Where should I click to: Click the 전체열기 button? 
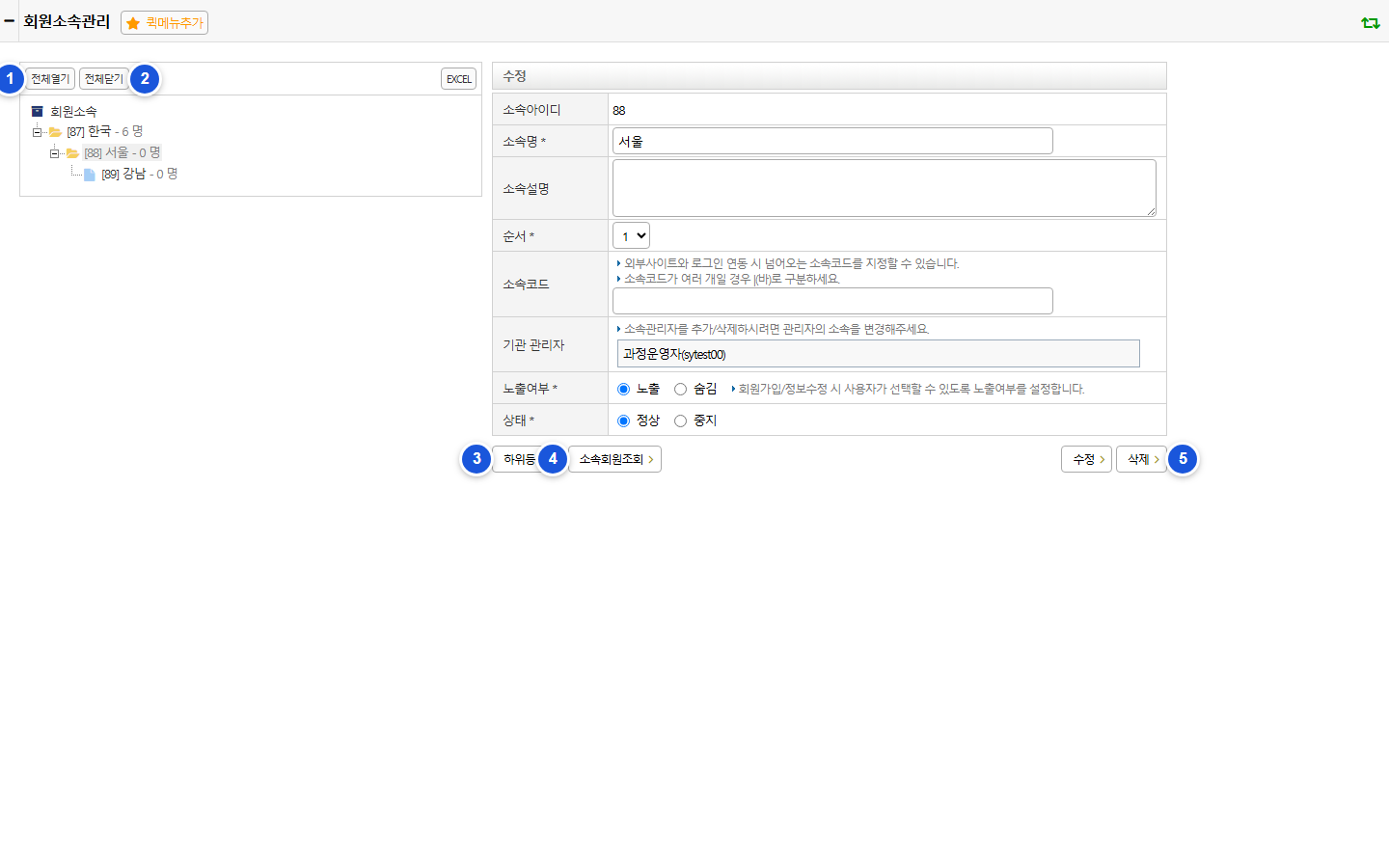point(50,79)
